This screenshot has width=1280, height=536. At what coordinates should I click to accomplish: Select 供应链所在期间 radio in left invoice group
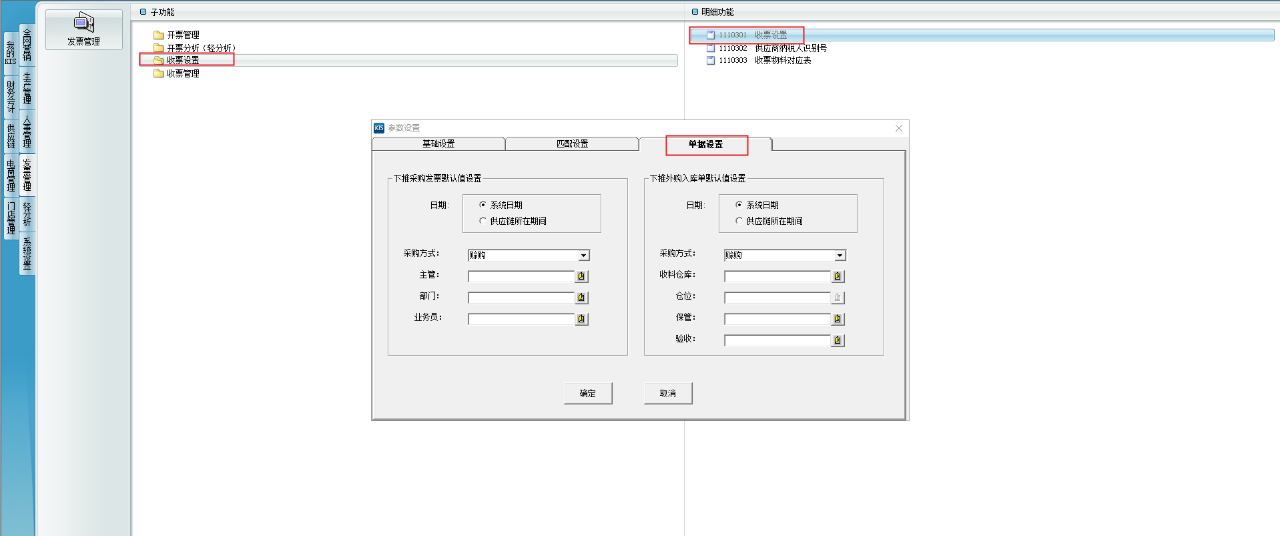click(483, 220)
